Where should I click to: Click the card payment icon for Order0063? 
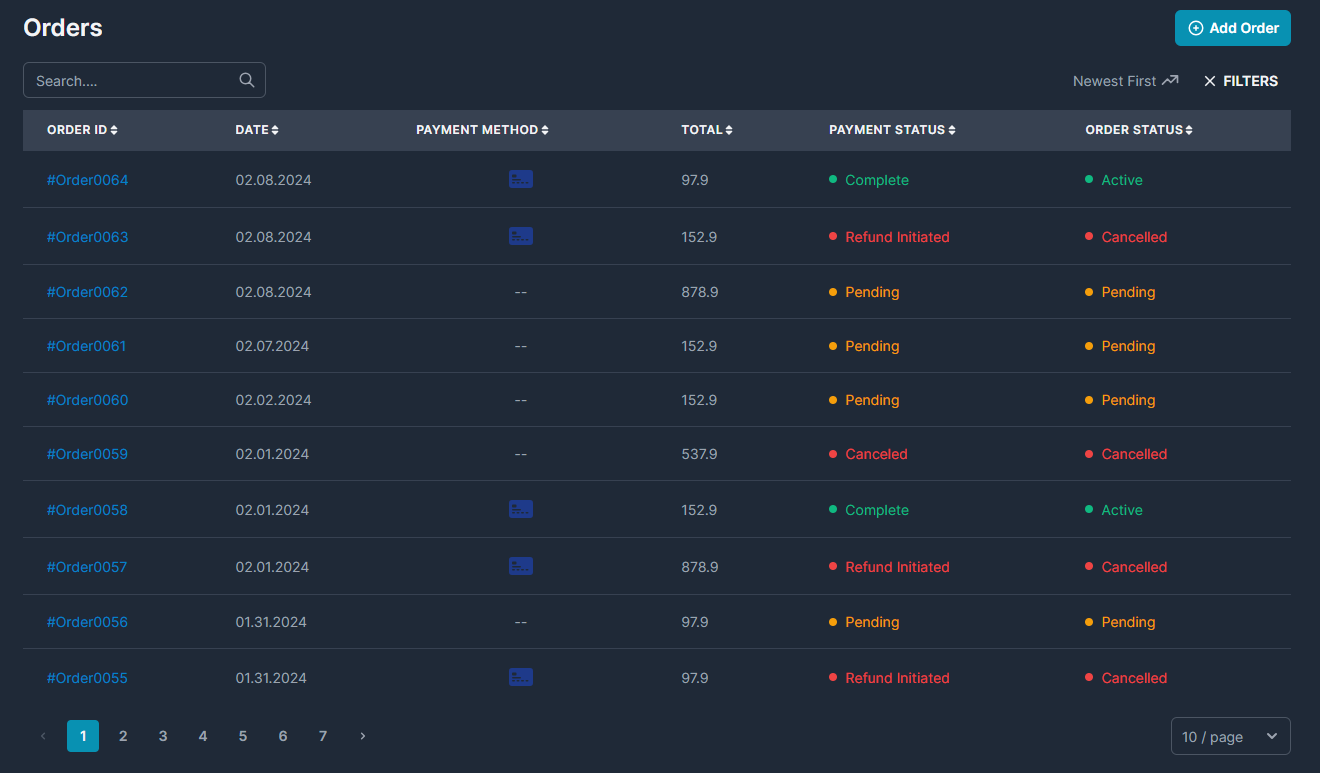[520, 237]
